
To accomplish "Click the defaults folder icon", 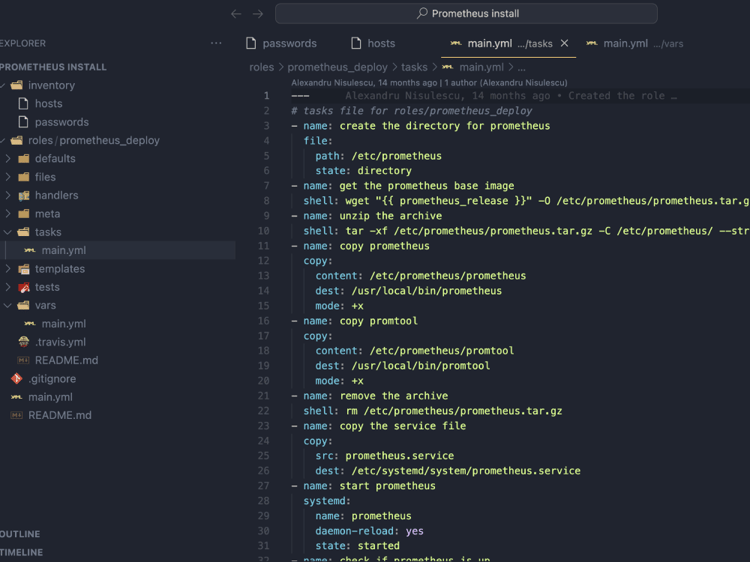I will coord(23,158).
